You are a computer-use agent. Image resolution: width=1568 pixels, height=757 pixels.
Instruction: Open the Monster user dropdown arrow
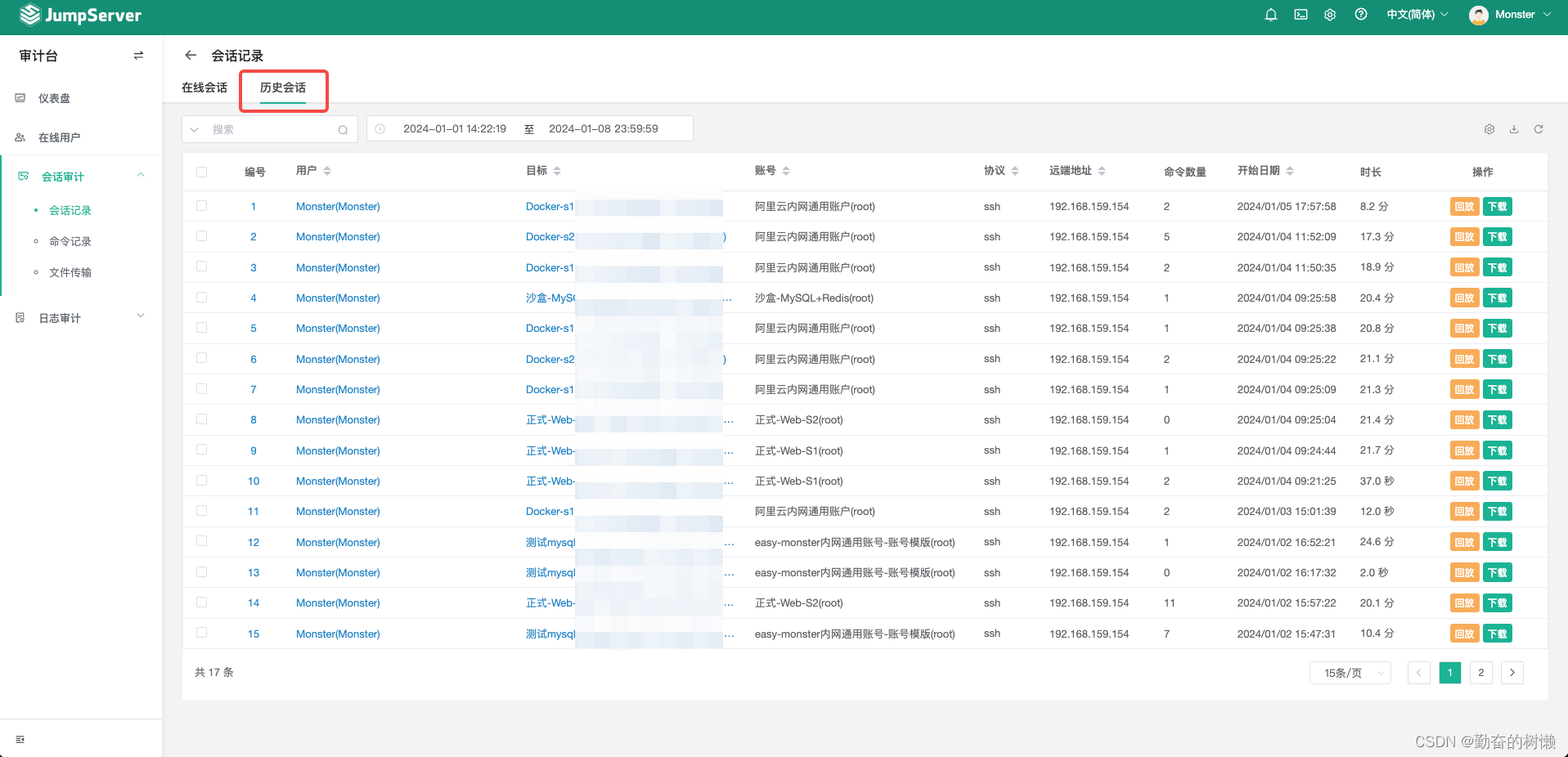click(1548, 15)
